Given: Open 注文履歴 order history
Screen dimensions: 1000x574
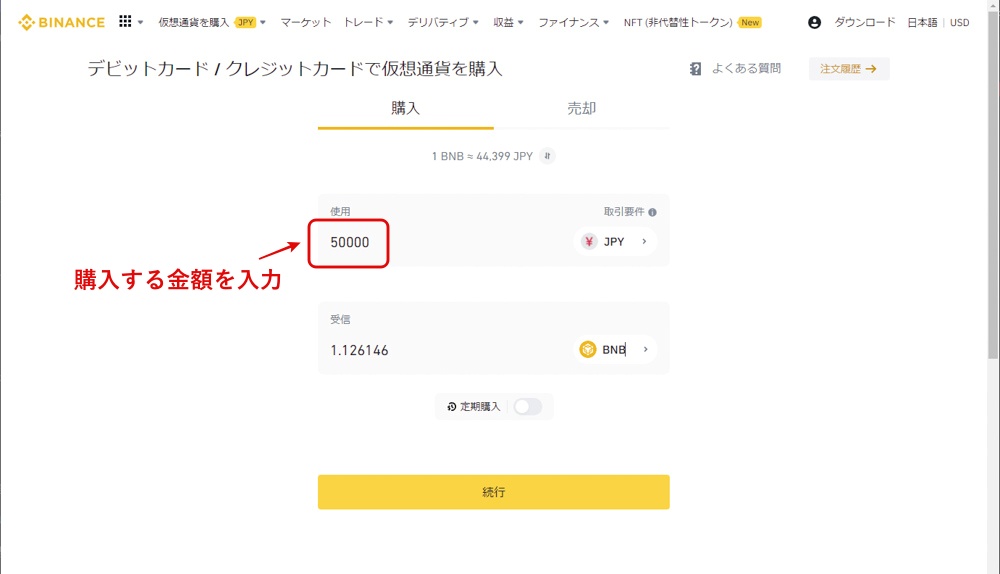Looking at the screenshot, I should (849, 69).
